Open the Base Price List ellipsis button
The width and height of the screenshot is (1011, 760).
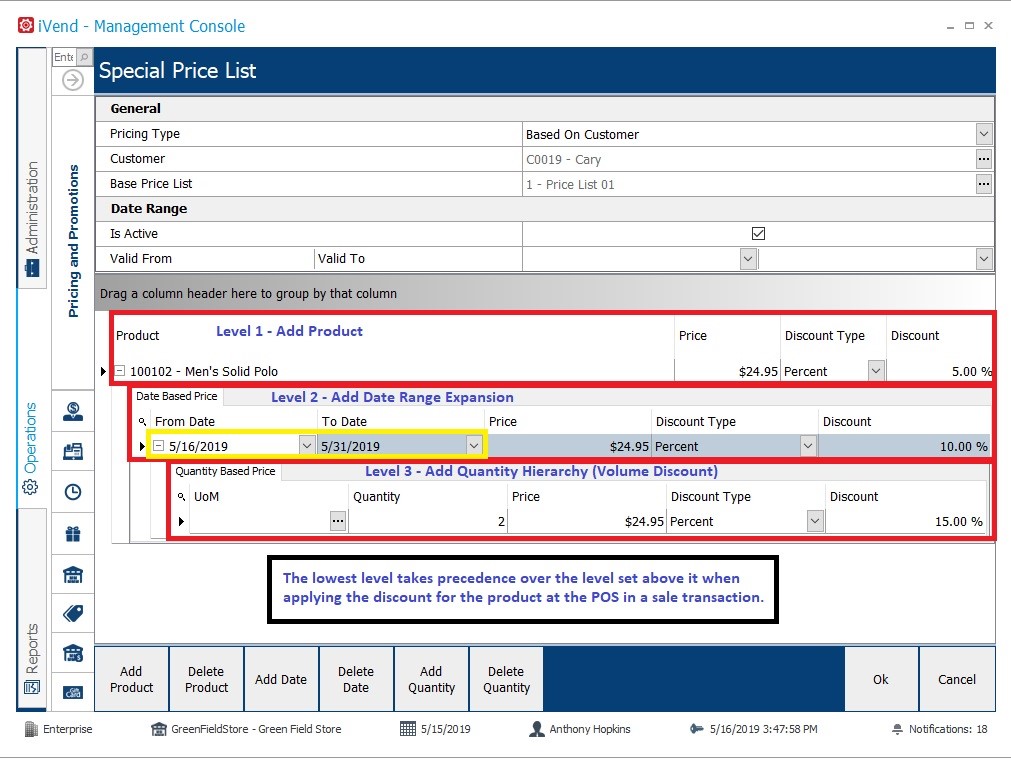[x=983, y=184]
